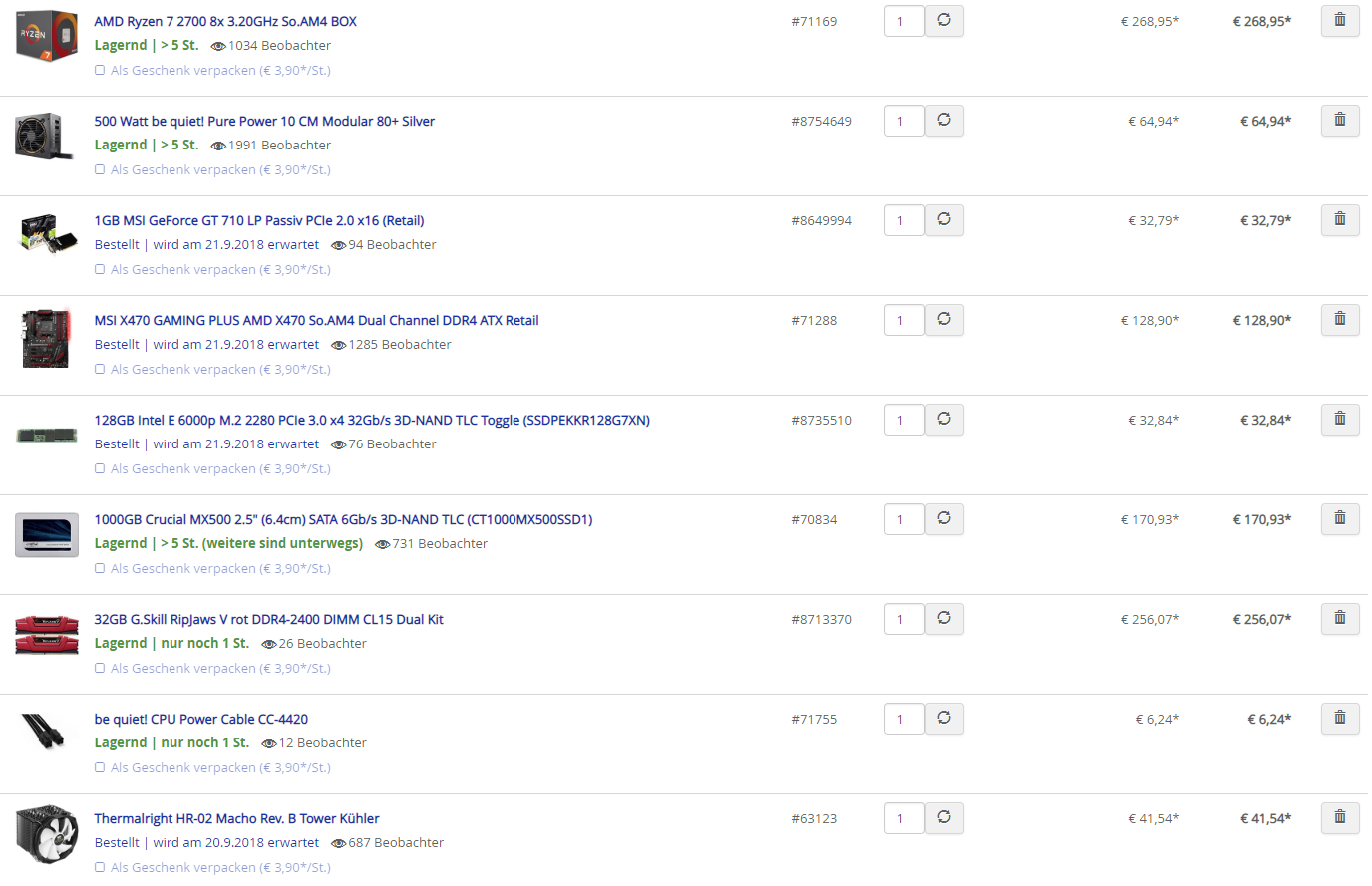Click the eye icon beside 1991 Beobachter

(x=218, y=146)
